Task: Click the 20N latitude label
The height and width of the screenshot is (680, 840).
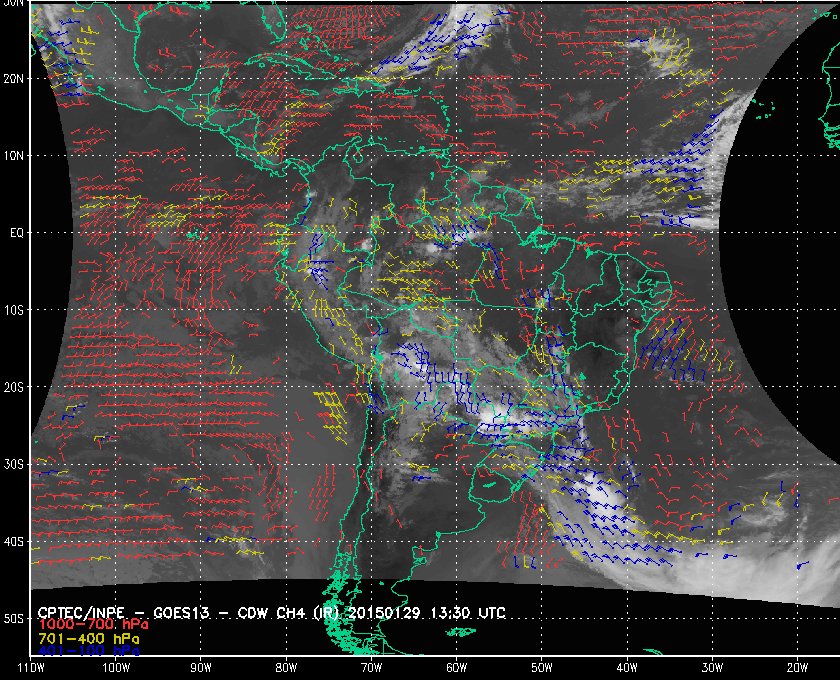Action: (x=13, y=78)
